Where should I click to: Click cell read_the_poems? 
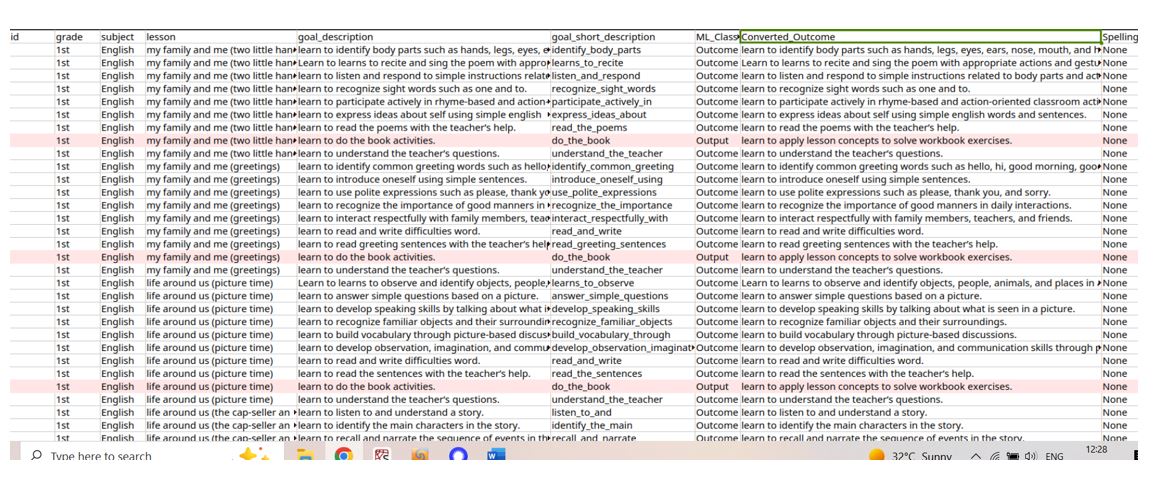622,128
